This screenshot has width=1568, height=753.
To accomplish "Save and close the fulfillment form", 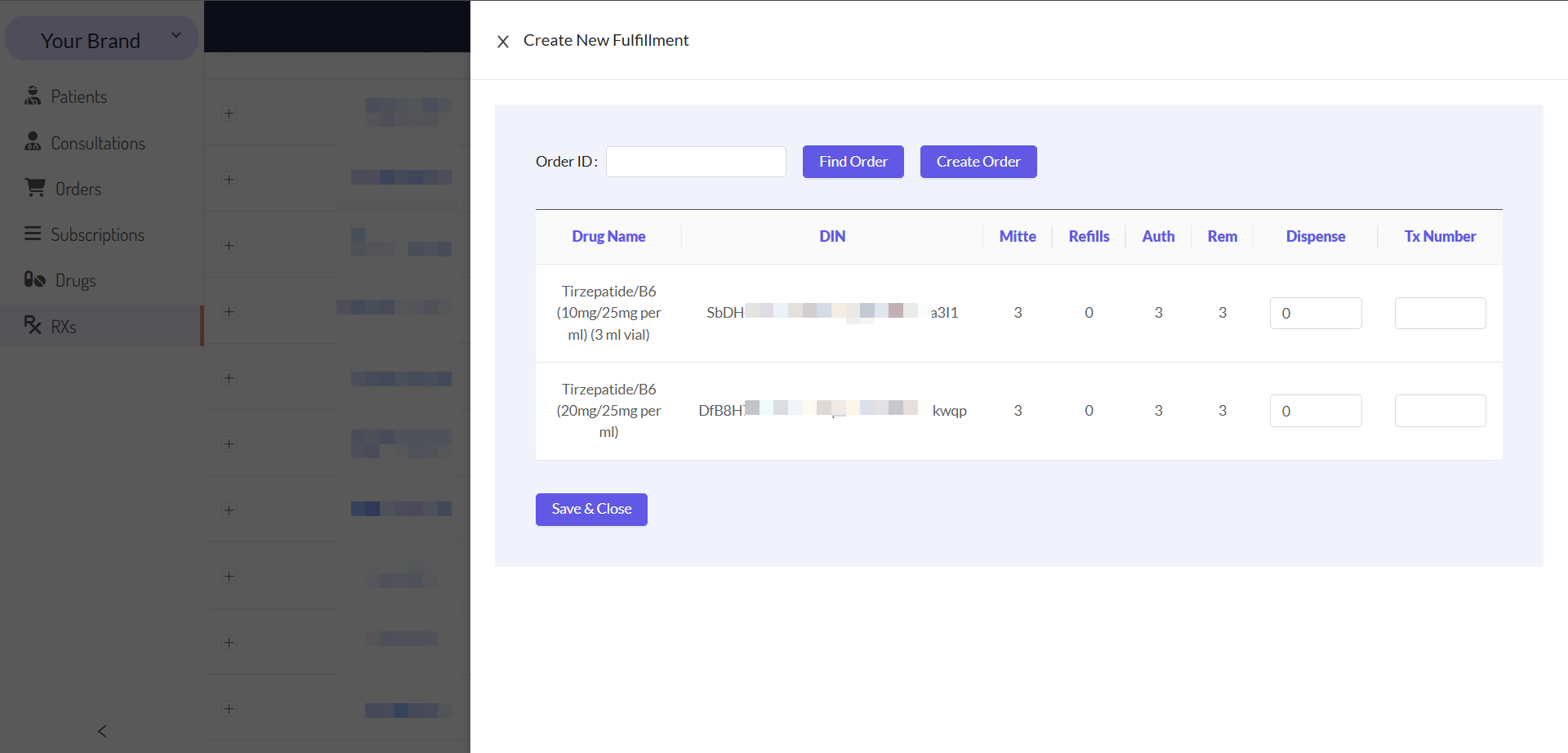I will tap(591, 510).
